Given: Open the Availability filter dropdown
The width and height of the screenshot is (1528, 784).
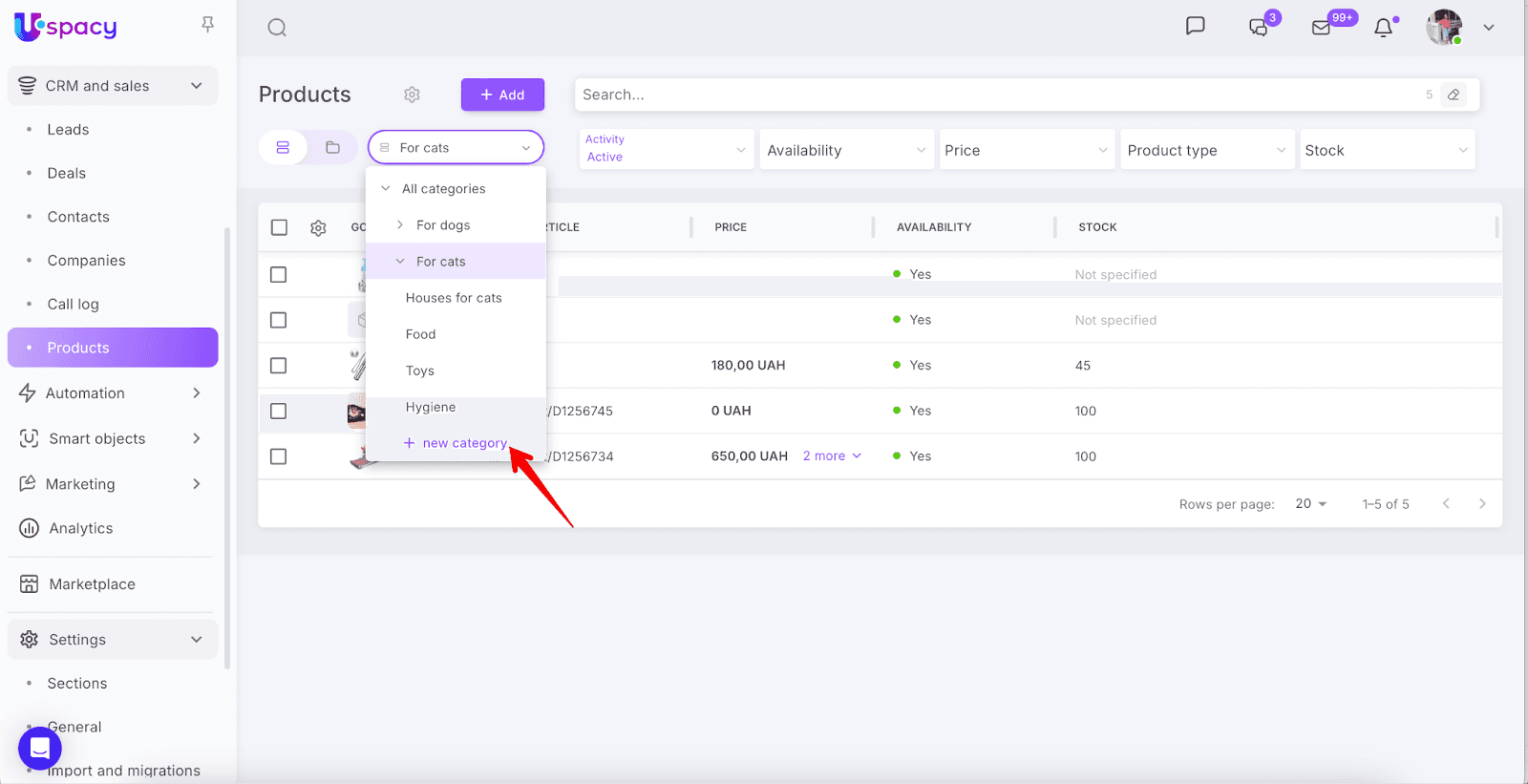Looking at the screenshot, I should coord(846,151).
